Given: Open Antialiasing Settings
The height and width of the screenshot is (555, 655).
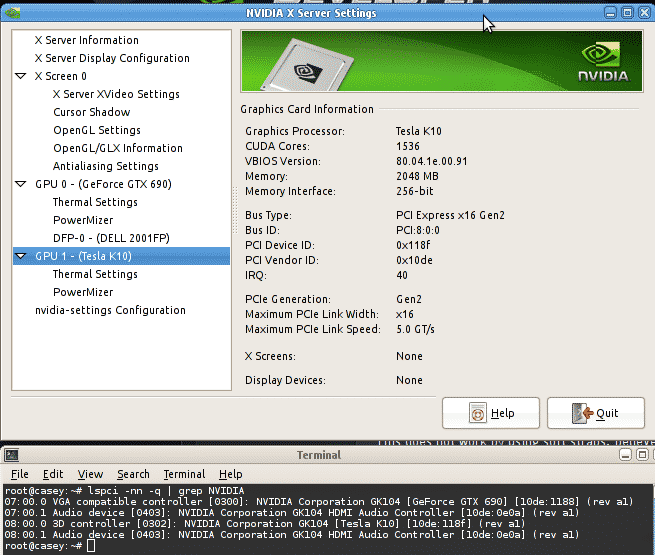Looking at the screenshot, I should (105, 166).
